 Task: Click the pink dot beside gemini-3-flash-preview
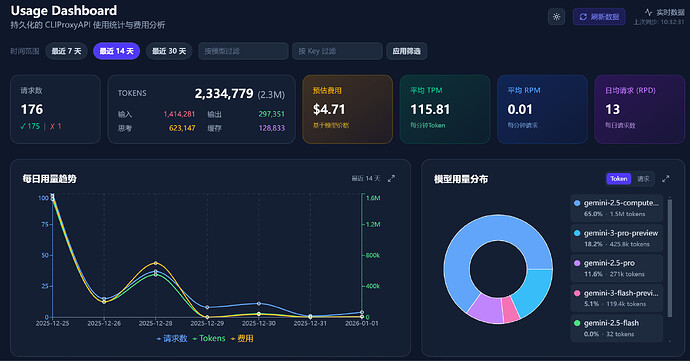click(577, 293)
